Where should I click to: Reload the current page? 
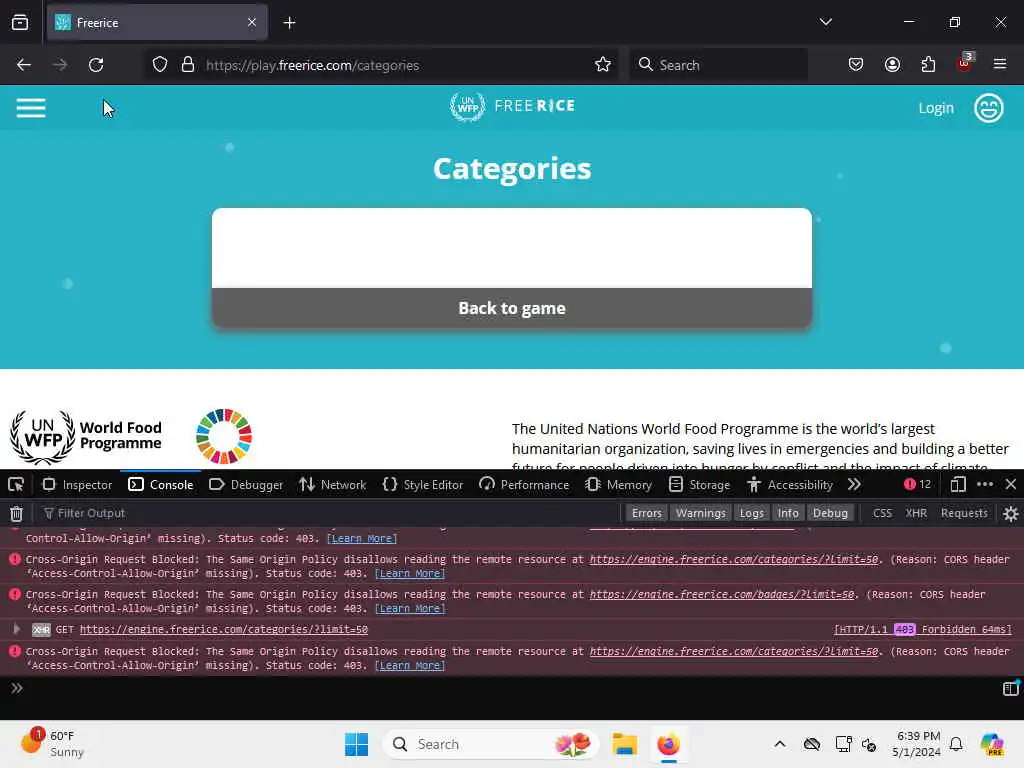[96, 65]
